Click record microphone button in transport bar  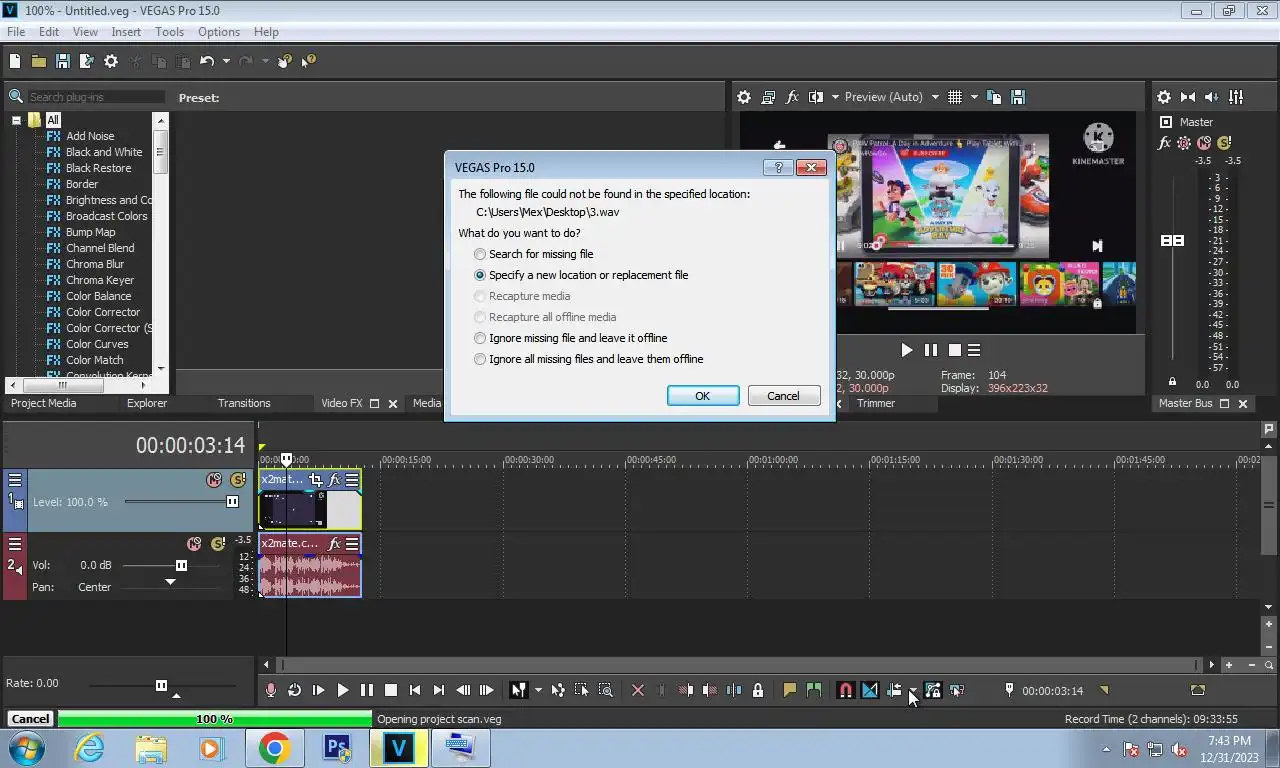point(270,690)
